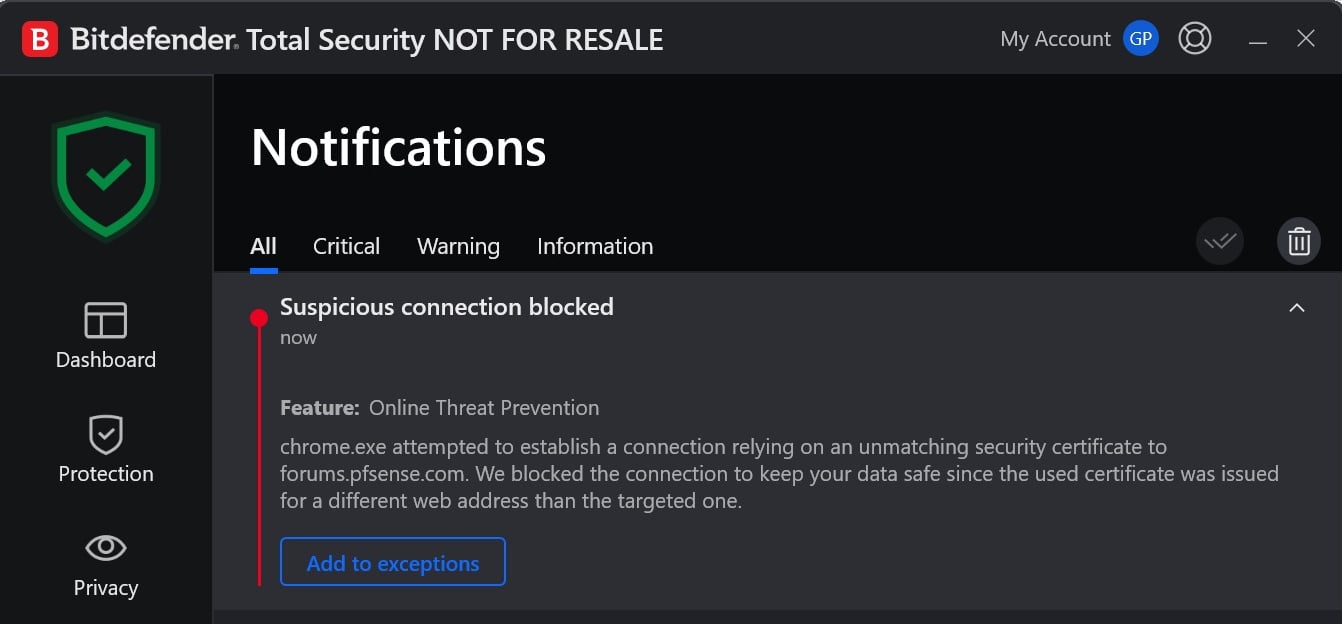Click the Add to exceptions button
The width and height of the screenshot is (1342, 624).
(392, 563)
